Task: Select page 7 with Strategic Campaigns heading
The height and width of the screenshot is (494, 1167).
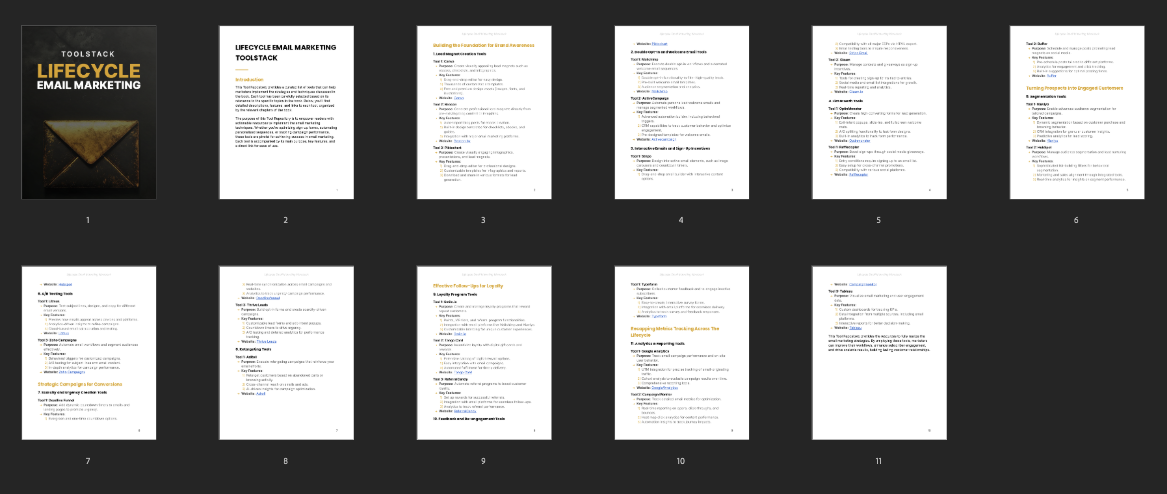Action: (x=88, y=352)
